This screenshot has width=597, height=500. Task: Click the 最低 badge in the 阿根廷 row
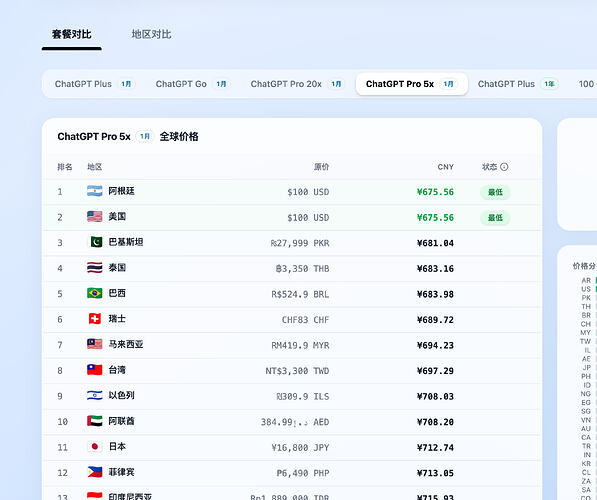(x=495, y=192)
